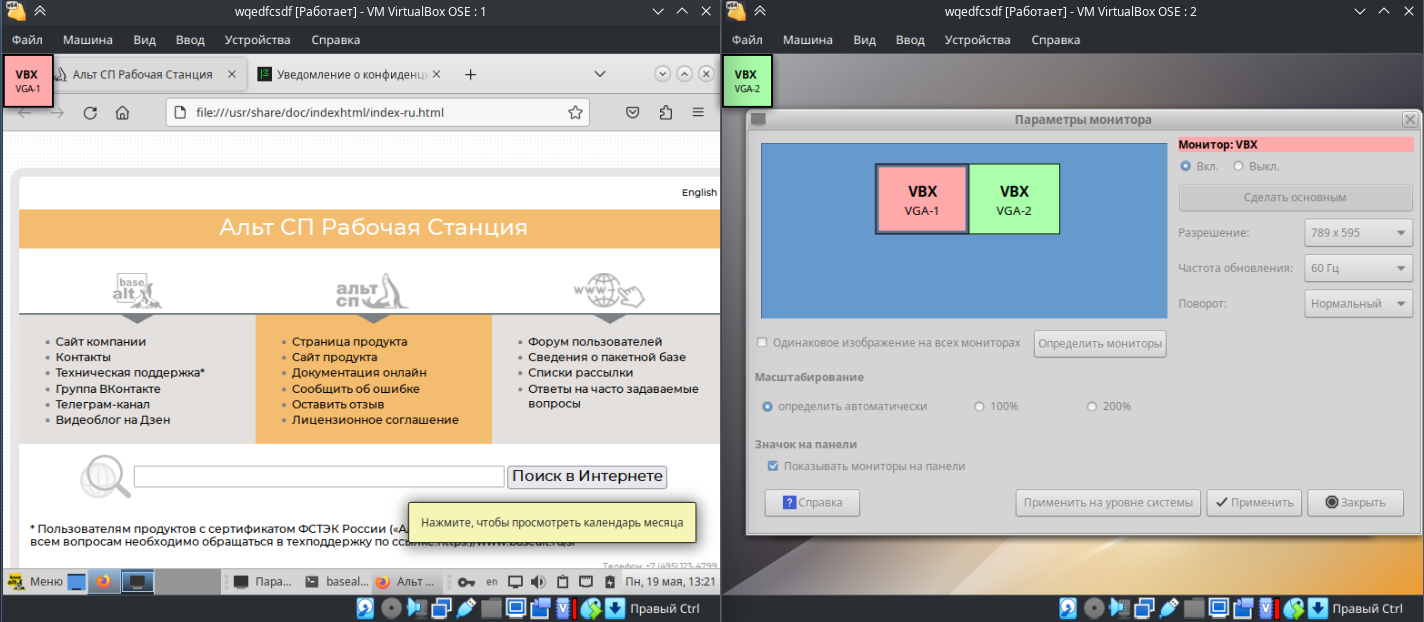The image size is (1424, 622).
Task: Click the monitor launcher icon after Firefox
Action: click(137, 581)
